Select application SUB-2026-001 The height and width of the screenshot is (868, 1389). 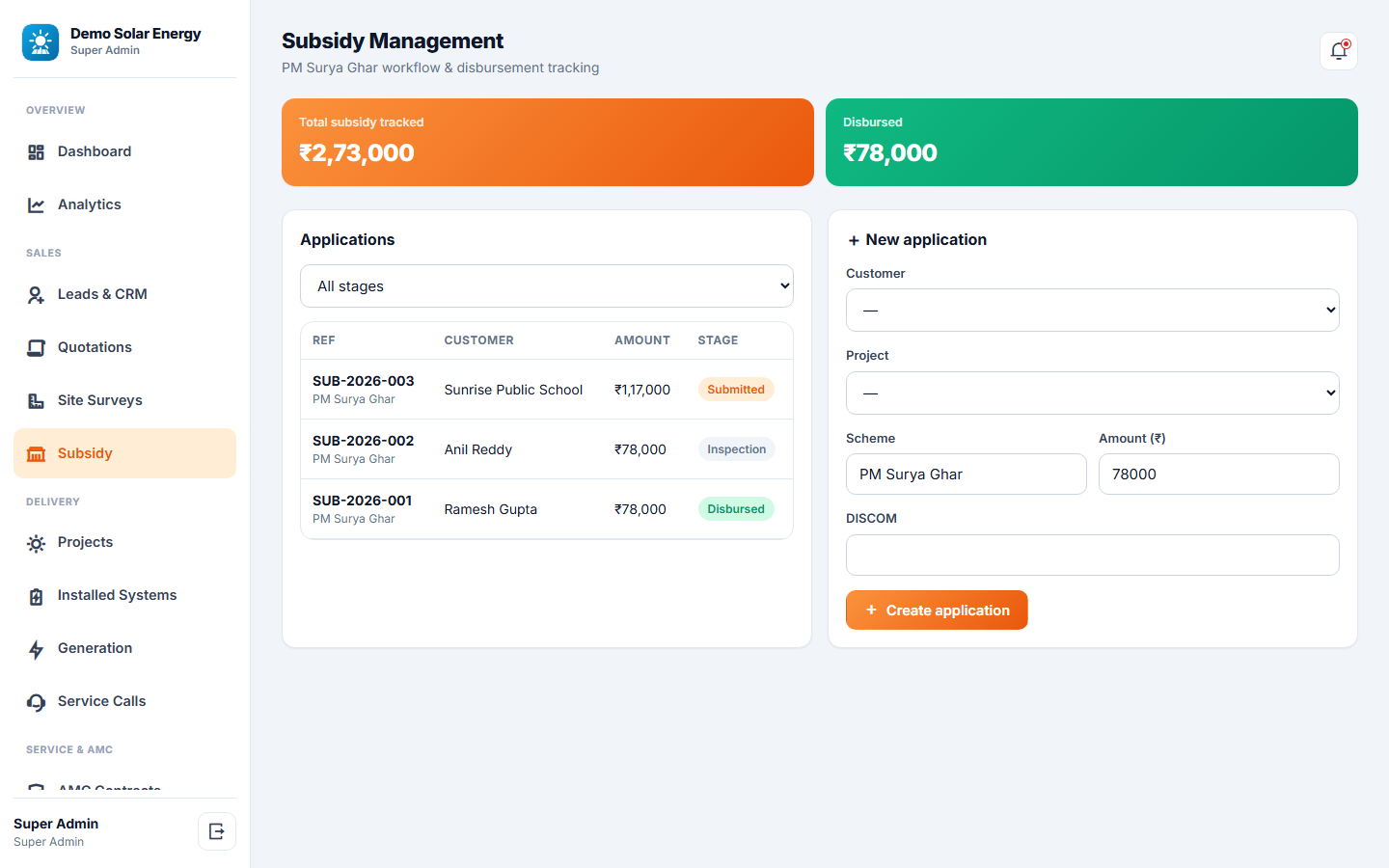pos(547,509)
